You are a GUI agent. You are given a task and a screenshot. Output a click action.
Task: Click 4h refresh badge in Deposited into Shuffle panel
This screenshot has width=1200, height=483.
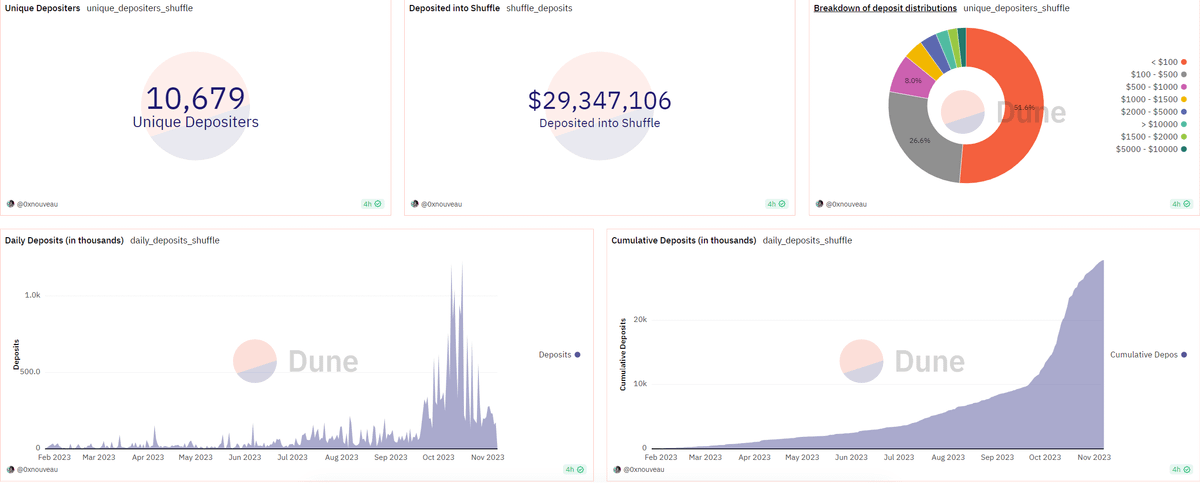(x=776, y=204)
